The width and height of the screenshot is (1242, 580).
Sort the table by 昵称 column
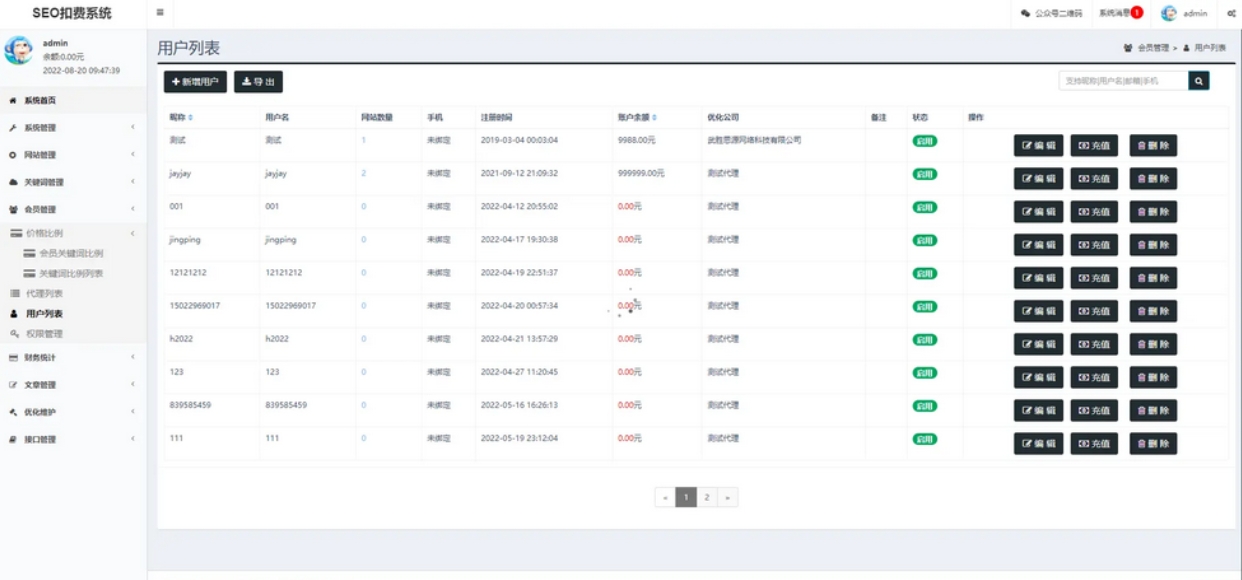tap(181, 118)
